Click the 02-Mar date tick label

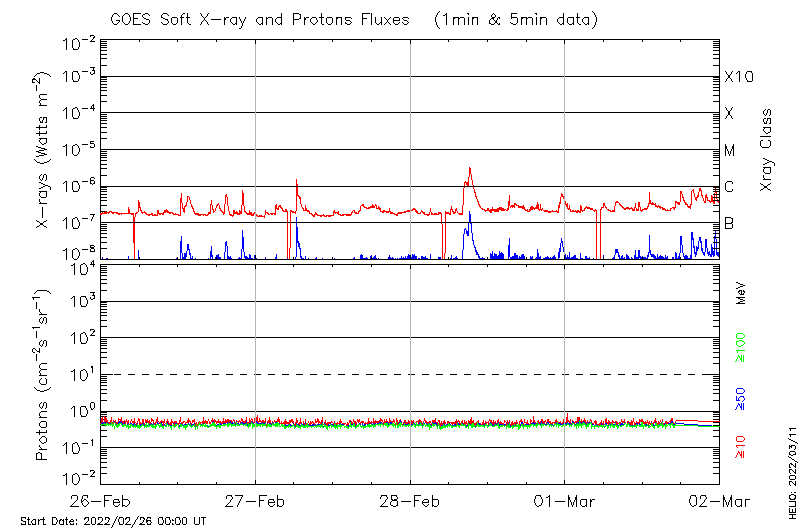click(x=719, y=500)
